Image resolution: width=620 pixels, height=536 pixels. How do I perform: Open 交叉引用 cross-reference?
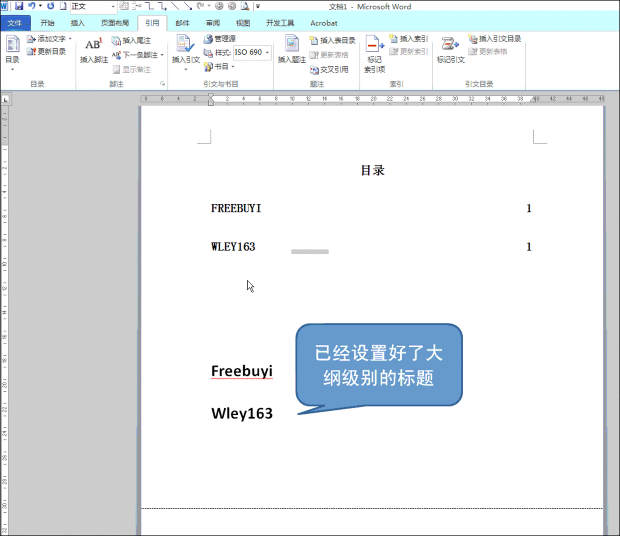click(329, 70)
